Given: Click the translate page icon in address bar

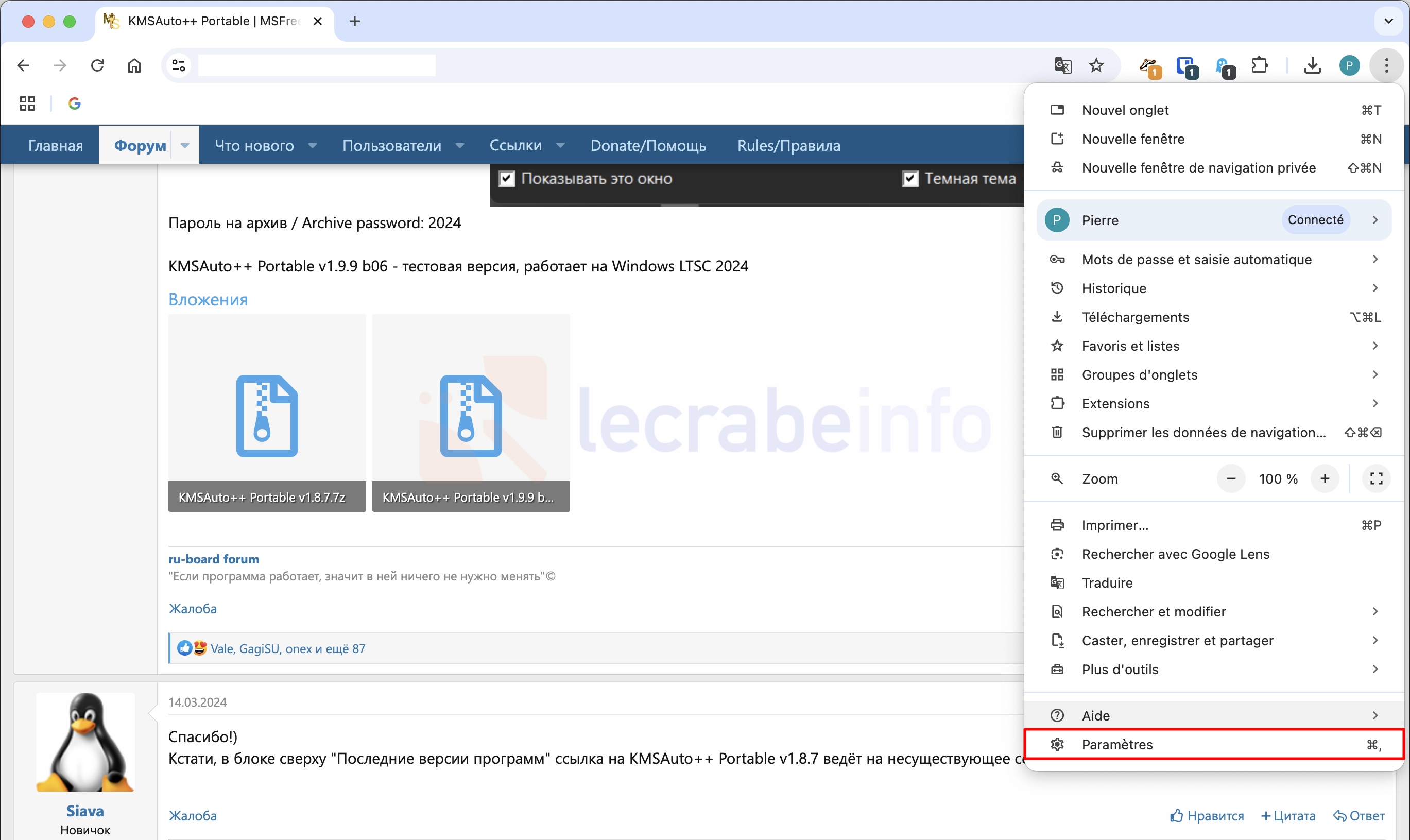Looking at the screenshot, I should tap(1062, 65).
